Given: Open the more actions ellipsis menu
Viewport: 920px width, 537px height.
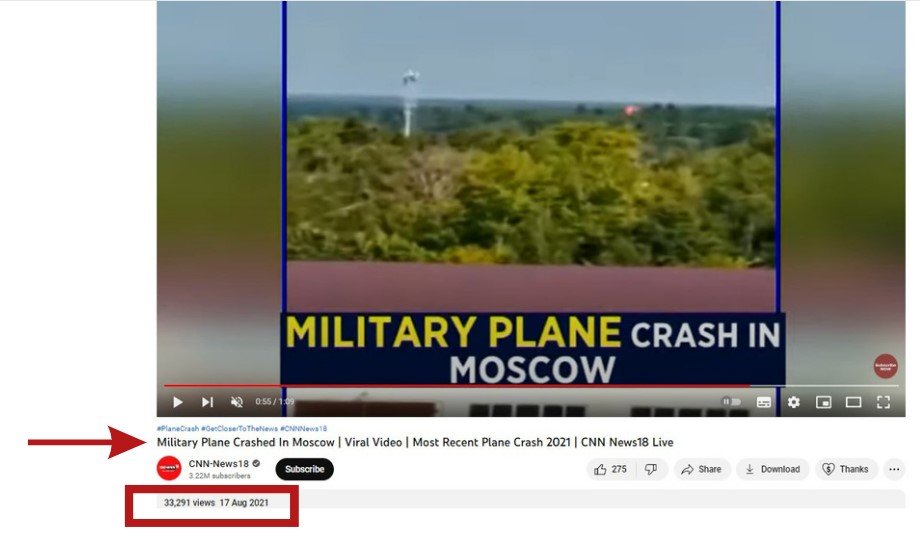Looking at the screenshot, I should [x=894, y=469].
